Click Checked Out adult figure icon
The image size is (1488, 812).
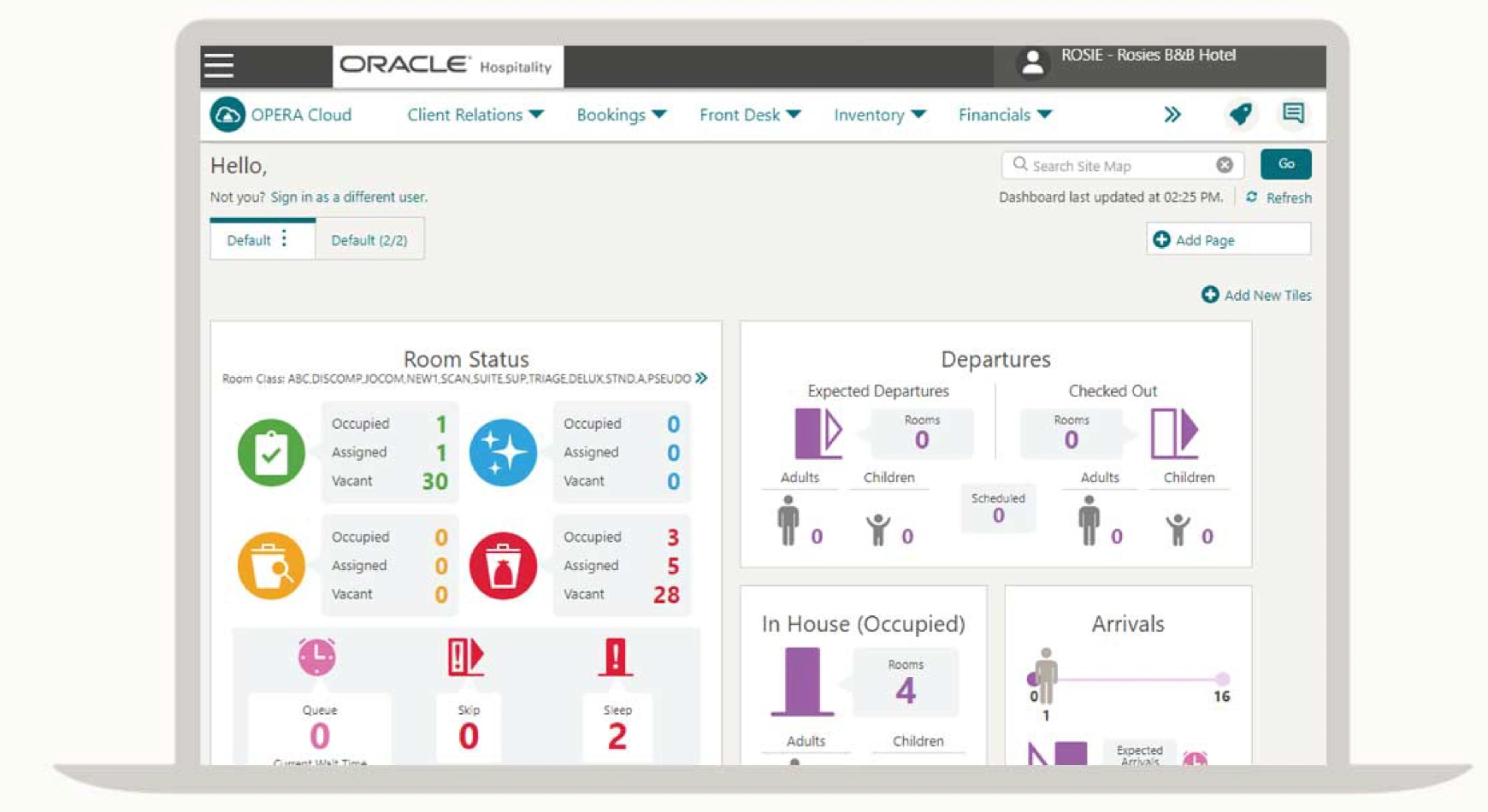click(1089, 520)
